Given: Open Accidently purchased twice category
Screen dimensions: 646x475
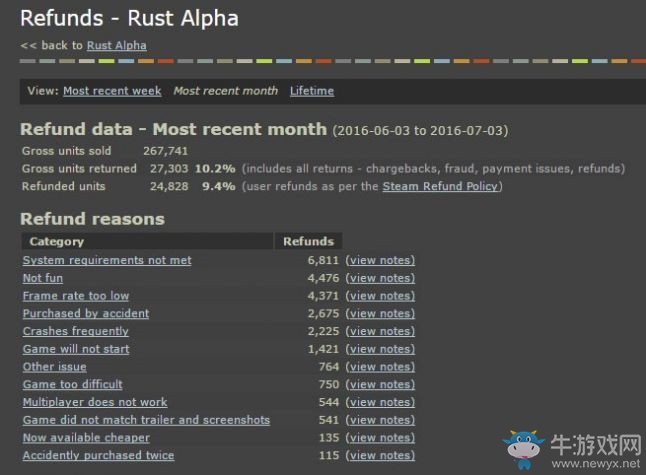Looking at the screenshot, I should point(98,455).
